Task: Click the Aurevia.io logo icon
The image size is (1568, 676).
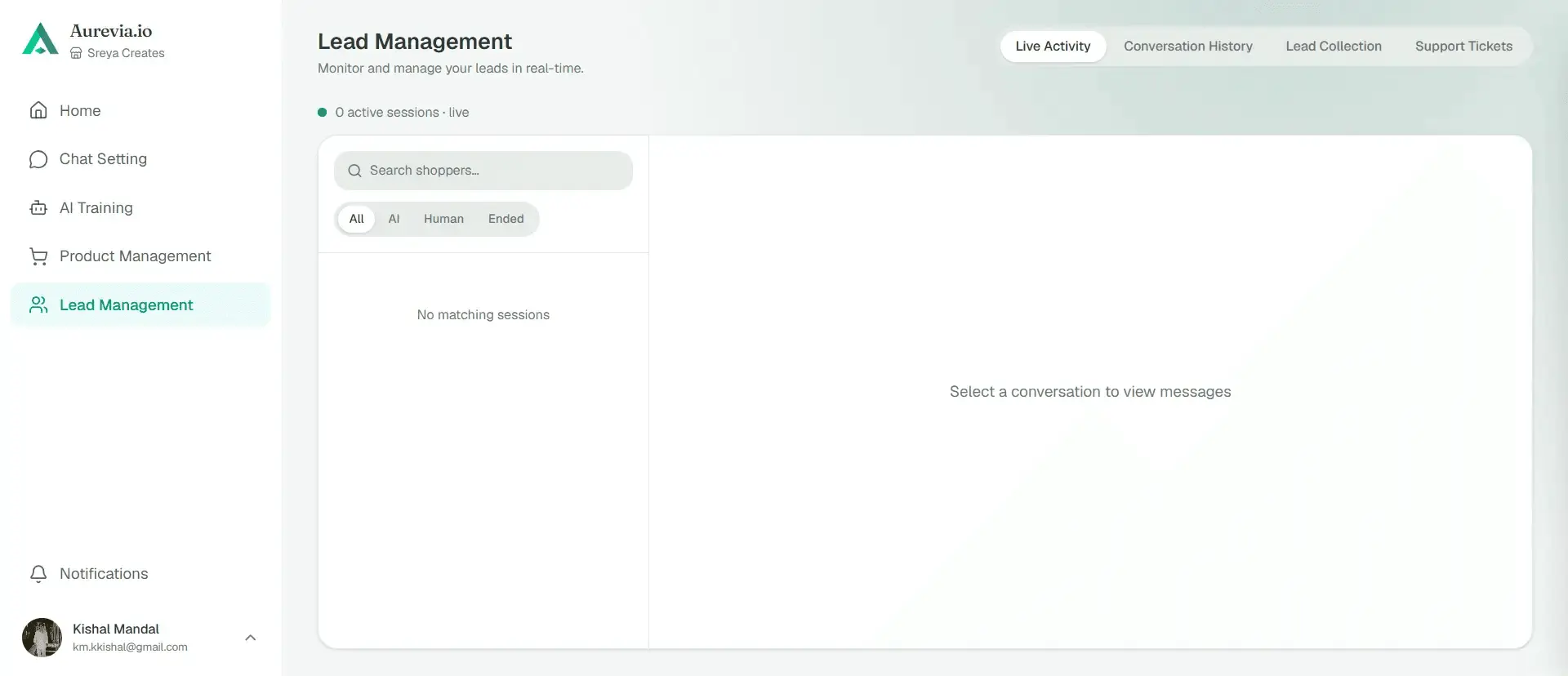Action: [40, 39]
